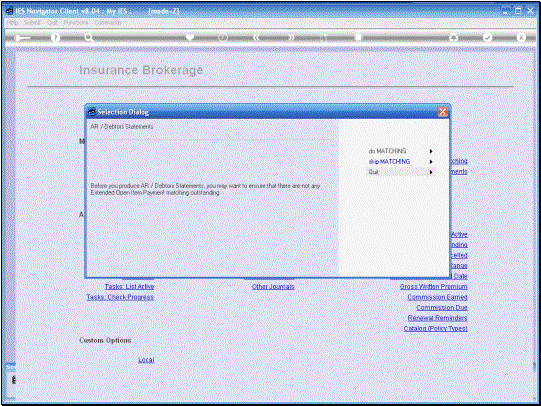This screenshot has height=406, width=541.
Task: Open the Local link under Custom Options
Action: click(146, 360)
